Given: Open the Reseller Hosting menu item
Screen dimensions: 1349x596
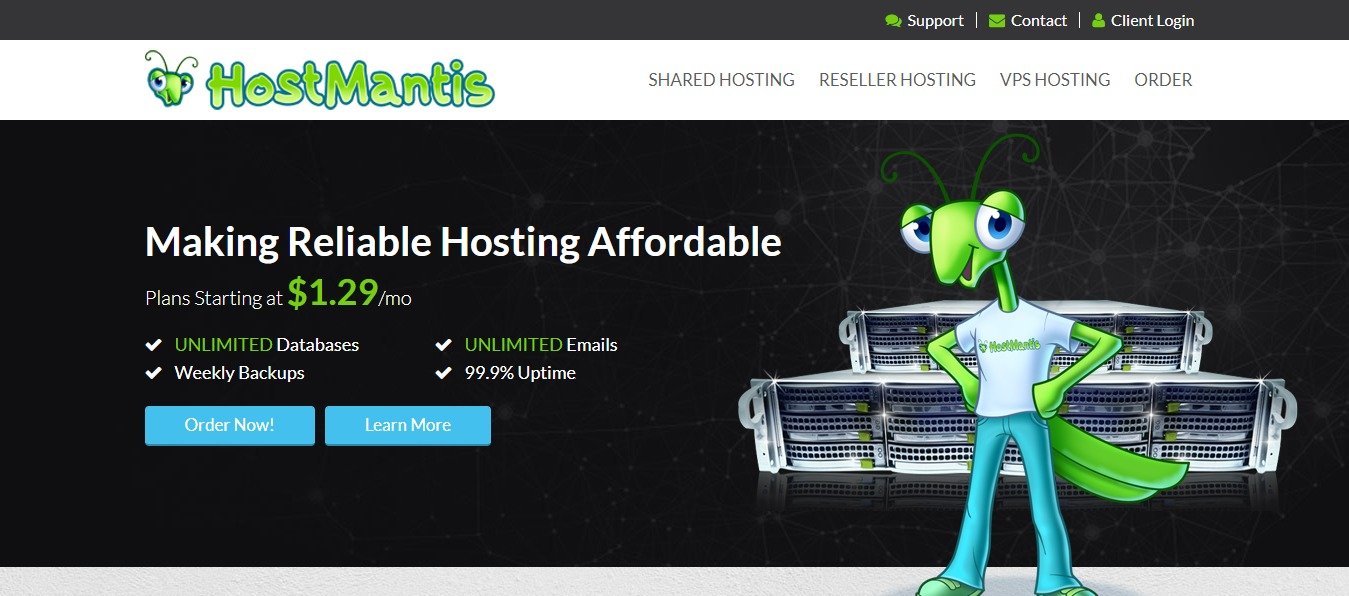Looking at the screenshot, I should pyautogui.click(x=897, y=80).
